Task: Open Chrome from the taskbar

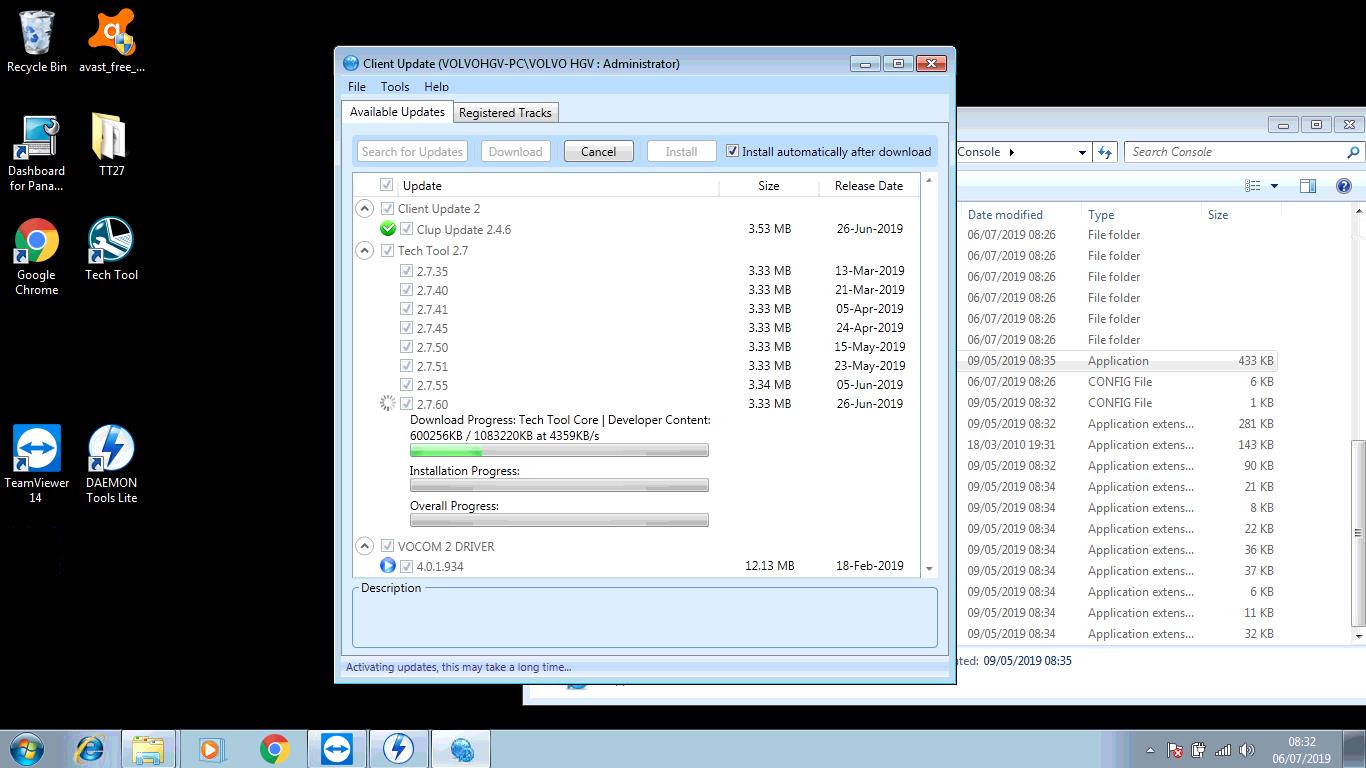Action: point(274,749)
